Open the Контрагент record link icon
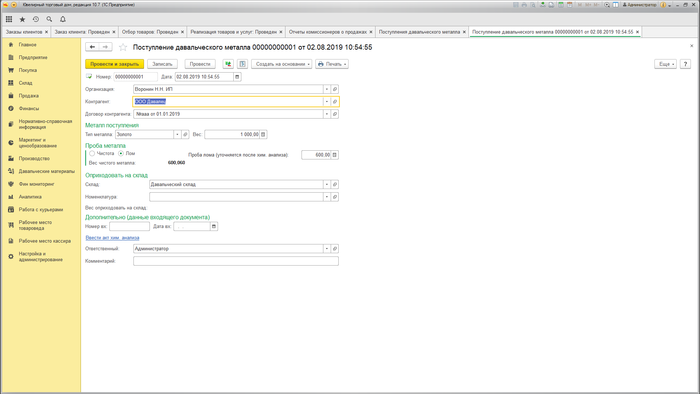The height and width of the screenshot is (394, 700). click(334, 102)
